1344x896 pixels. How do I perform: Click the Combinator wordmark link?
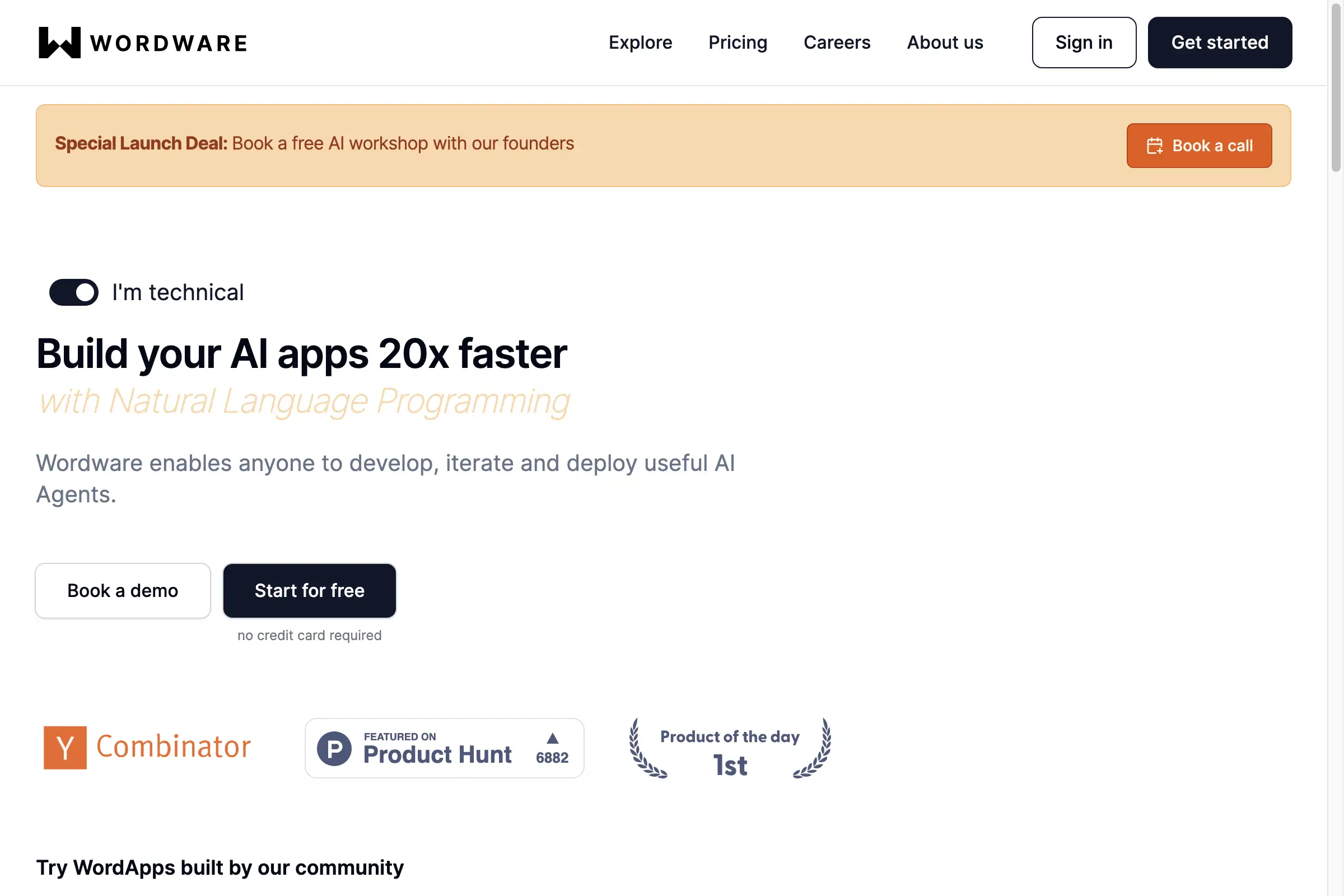point(173,747)
